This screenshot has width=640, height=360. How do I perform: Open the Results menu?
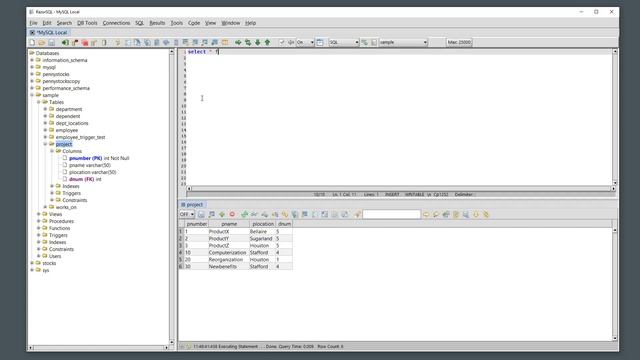157,23
